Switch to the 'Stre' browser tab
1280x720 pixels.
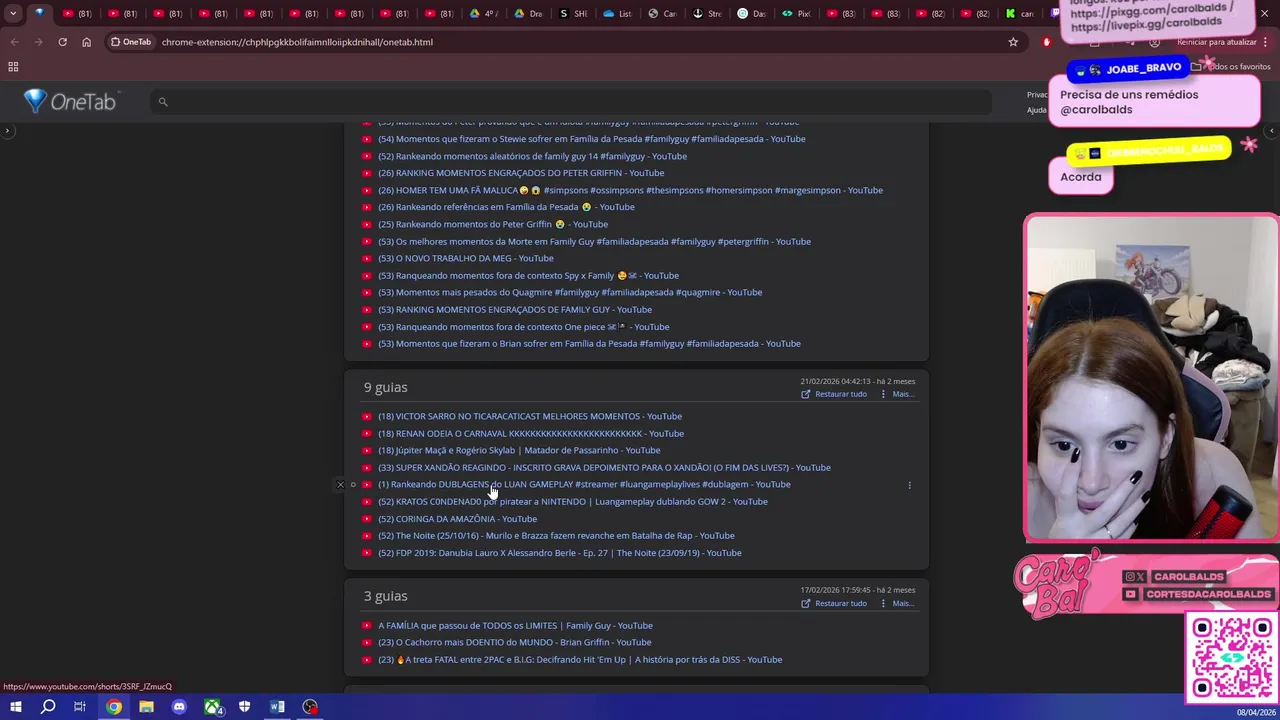coord(707,14)
